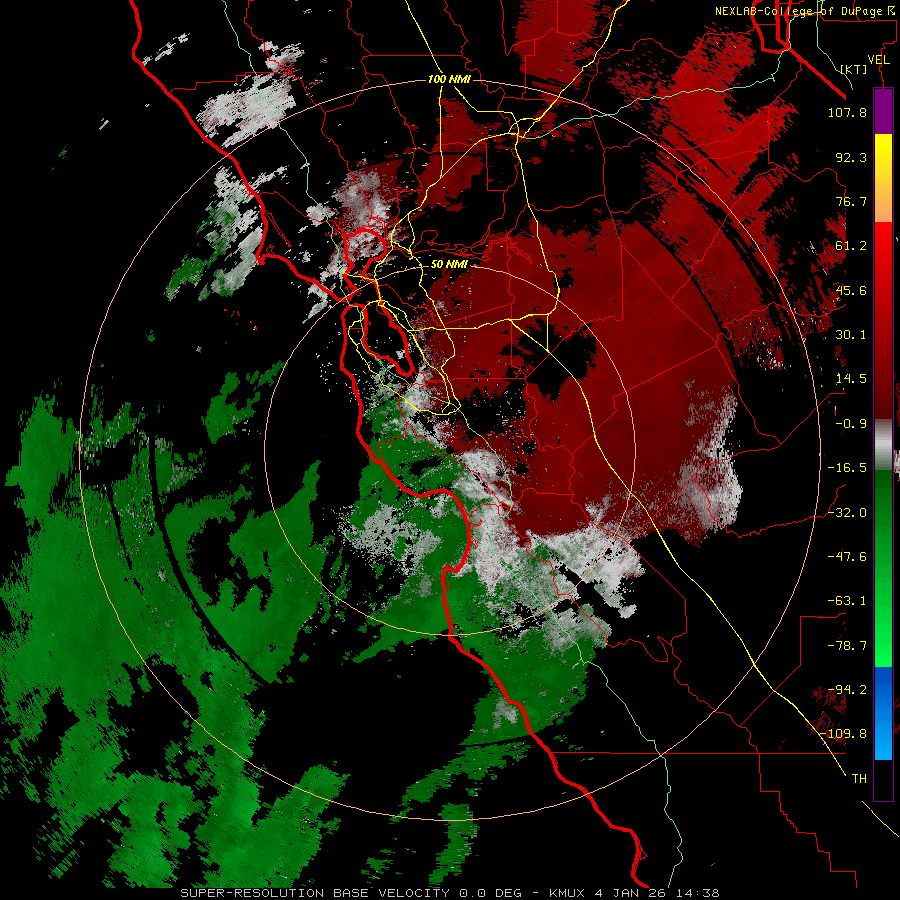The width and height of the screenshot is (900, 900).
Task: Click the 30.1 velocity scale value
Action: [851, 335]
